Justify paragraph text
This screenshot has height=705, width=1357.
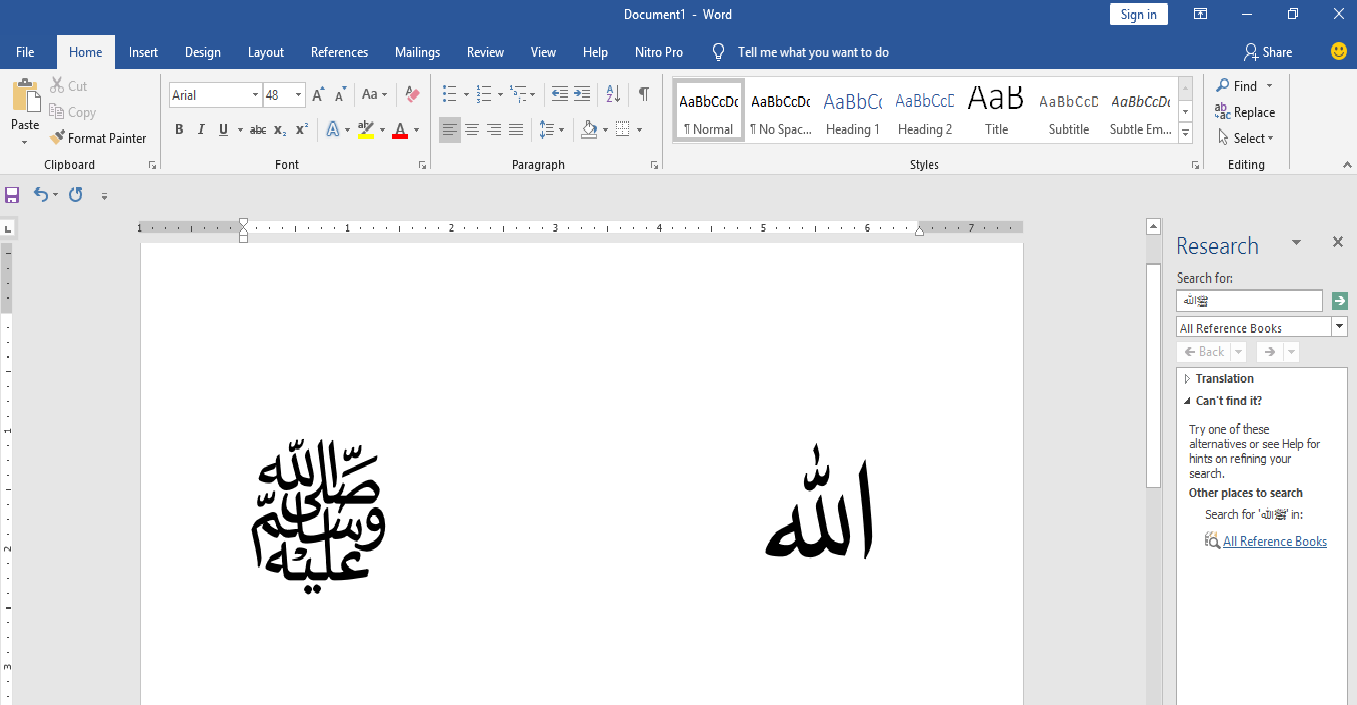point(516,129)
